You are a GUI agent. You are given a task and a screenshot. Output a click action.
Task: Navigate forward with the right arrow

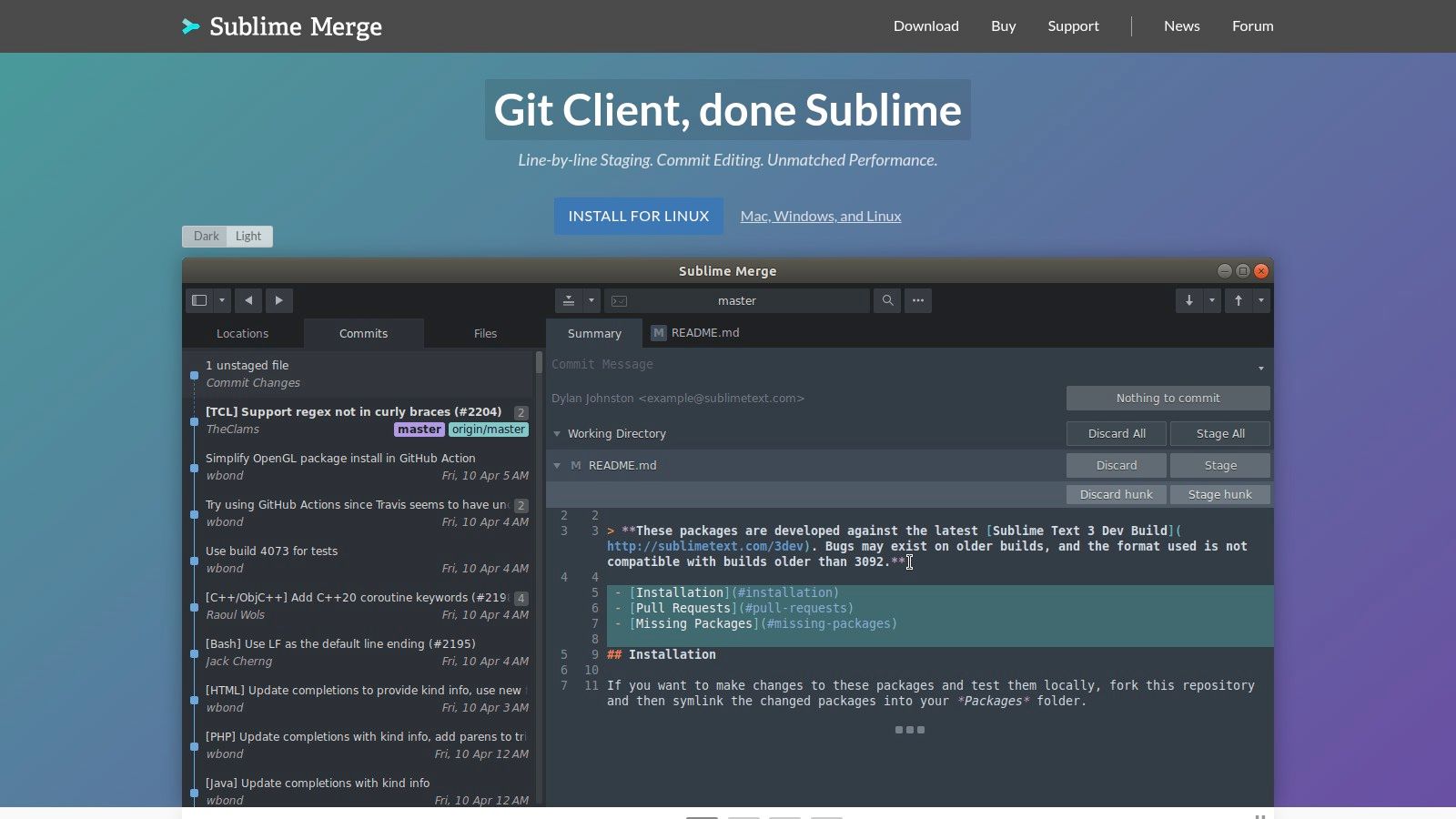tap(279, 300)
